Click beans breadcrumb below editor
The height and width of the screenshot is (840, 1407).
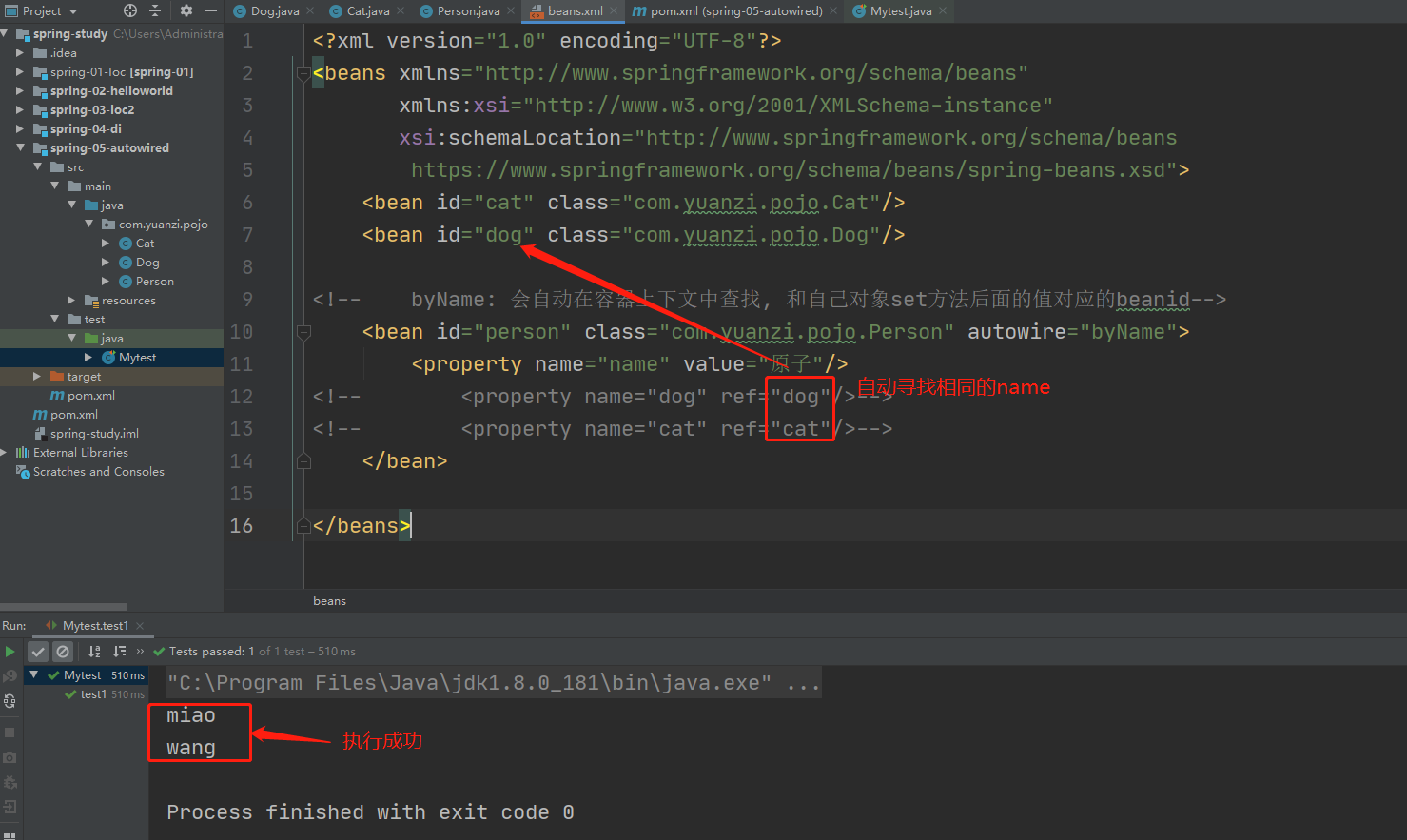[329, 601]
